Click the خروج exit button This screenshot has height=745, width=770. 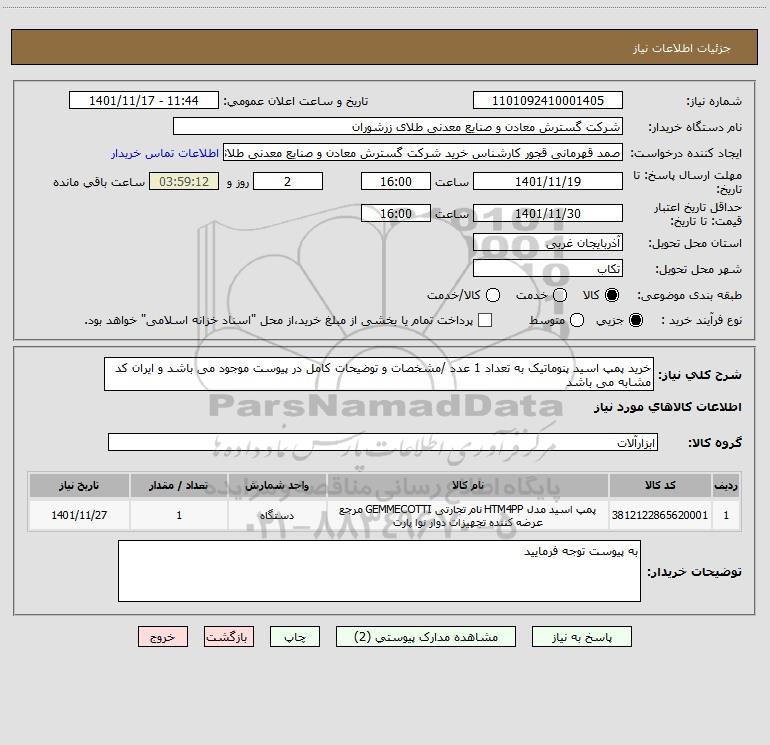tap(163, 637)
